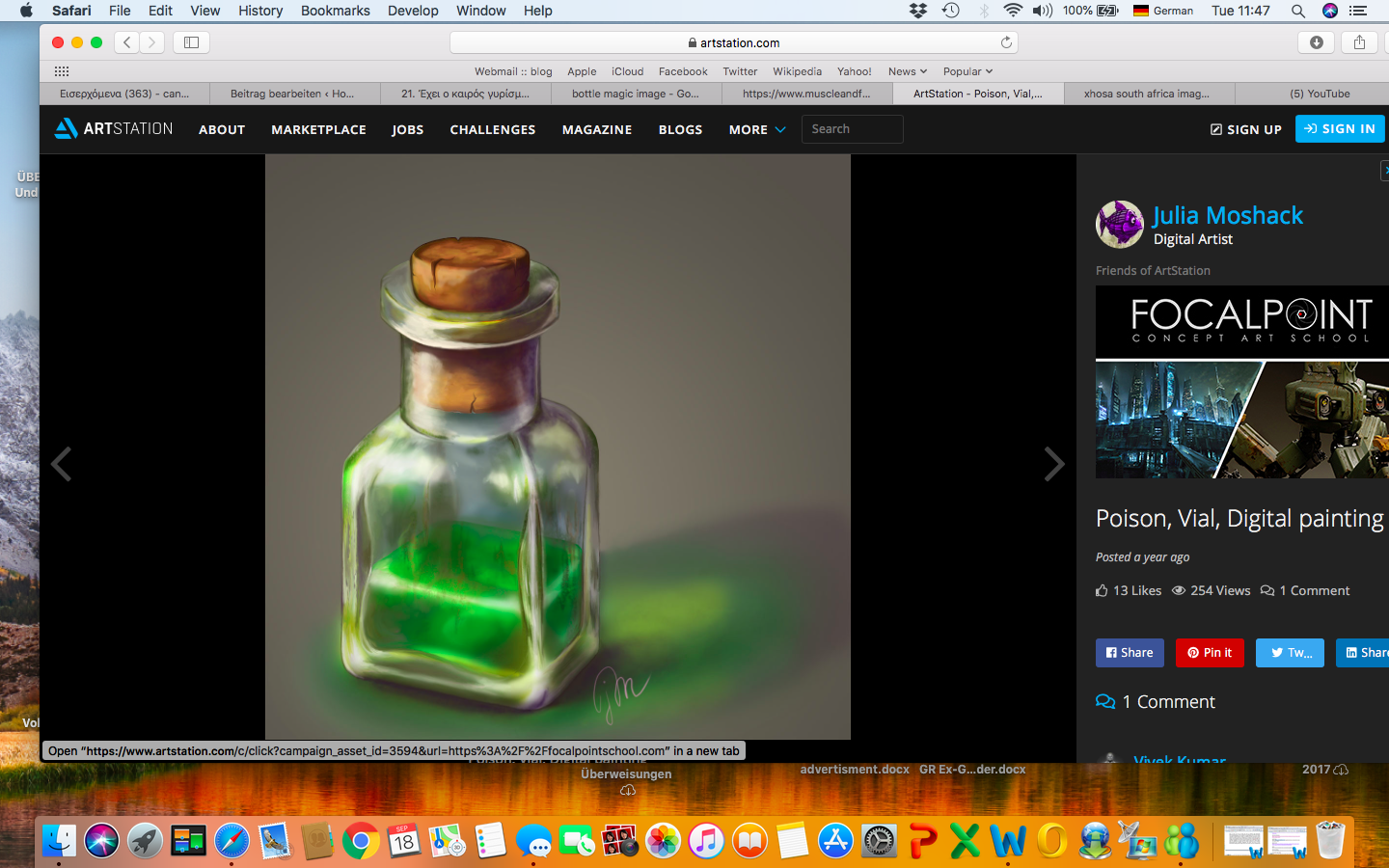Click the SIGN IN button
The height and width of the screenshot is (868, 1389).
coord(1340,128)
